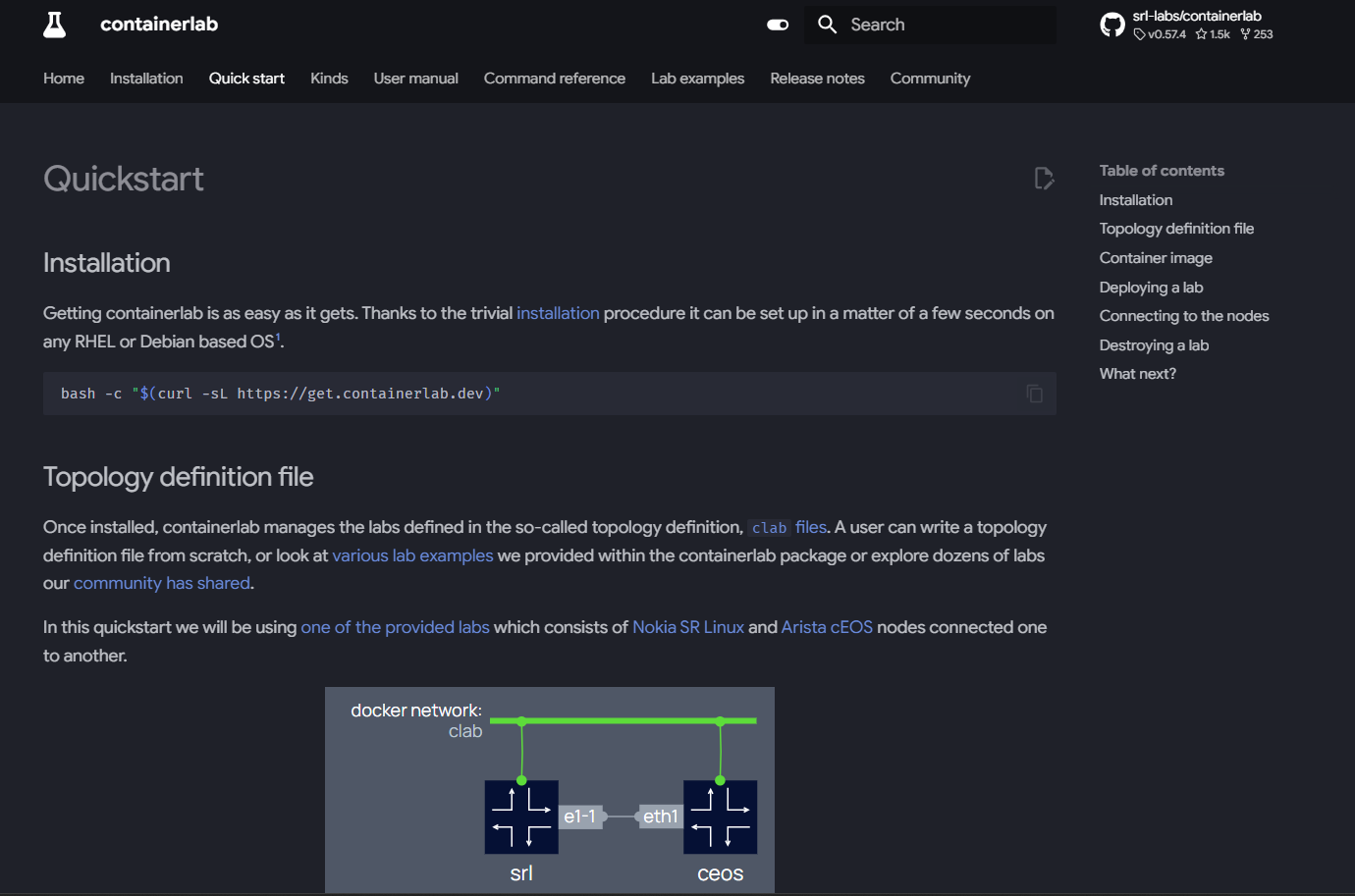The height and width of the screenshot is (896, 1355).
Task: Click the containerlab flask logo icon
Action: point(55,25)
